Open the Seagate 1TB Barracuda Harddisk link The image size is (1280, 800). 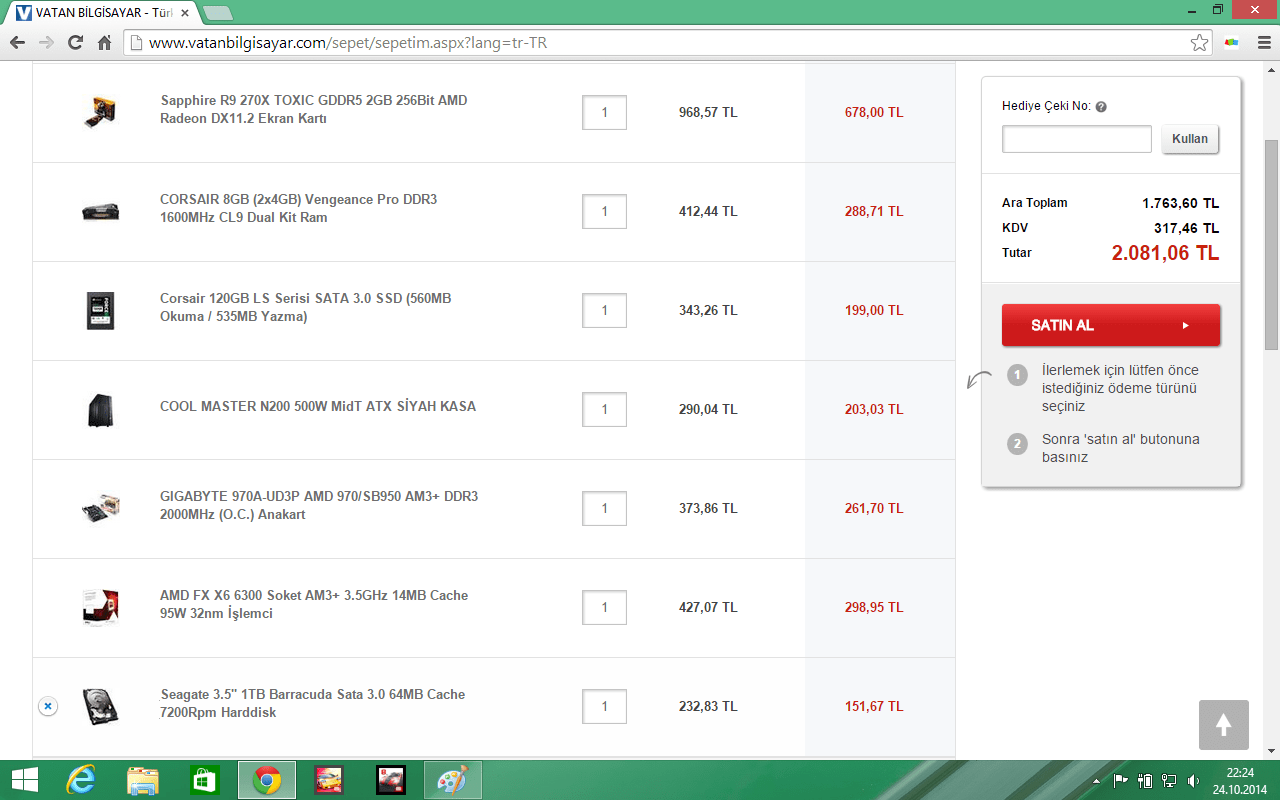pos(313,703)
